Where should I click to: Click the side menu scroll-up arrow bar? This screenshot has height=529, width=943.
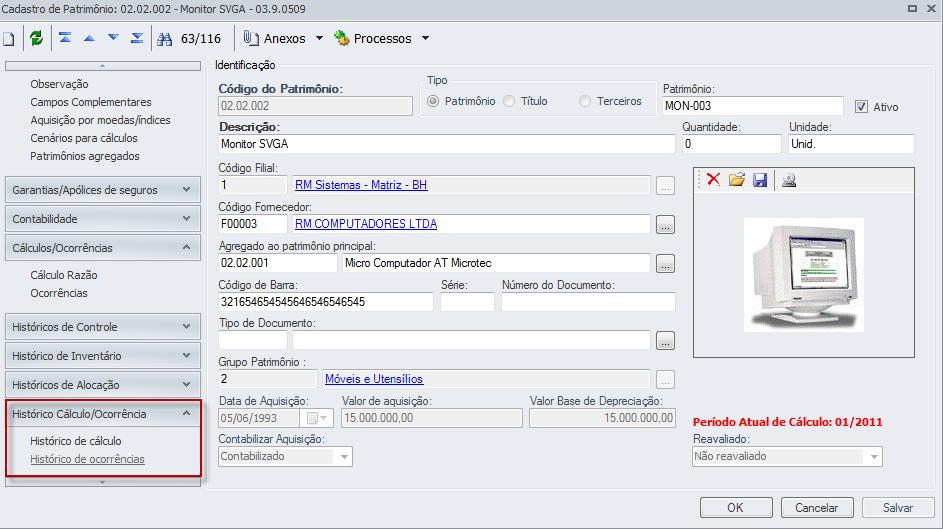[x=103, y=66]
